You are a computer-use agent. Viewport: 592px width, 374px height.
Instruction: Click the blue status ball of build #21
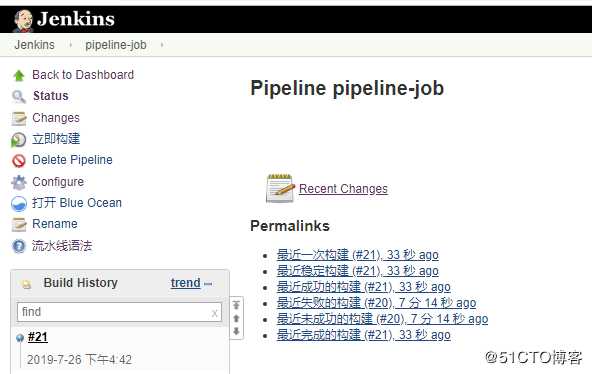[20, 339]
